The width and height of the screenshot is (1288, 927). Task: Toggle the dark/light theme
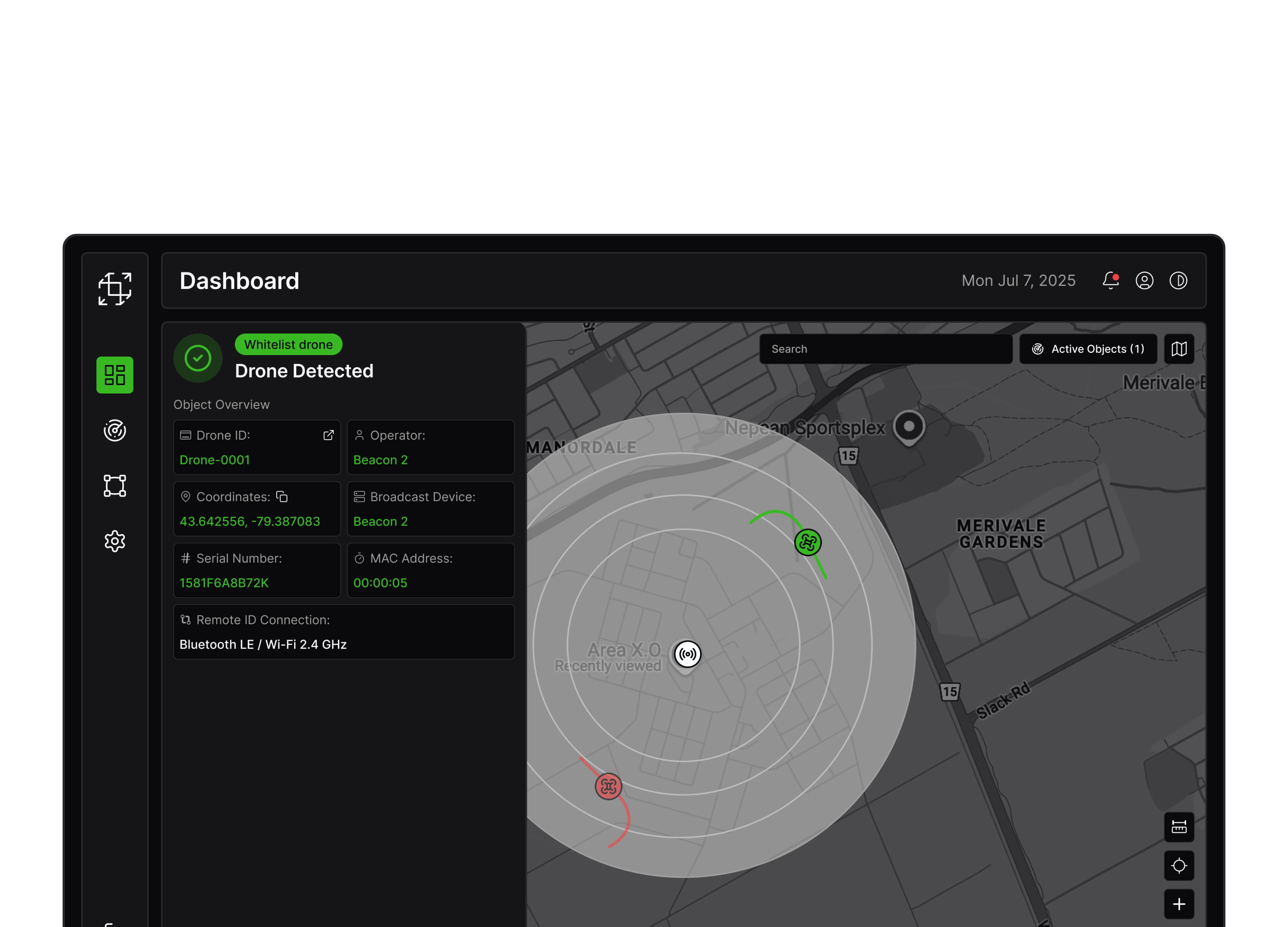click(1178, 280)
